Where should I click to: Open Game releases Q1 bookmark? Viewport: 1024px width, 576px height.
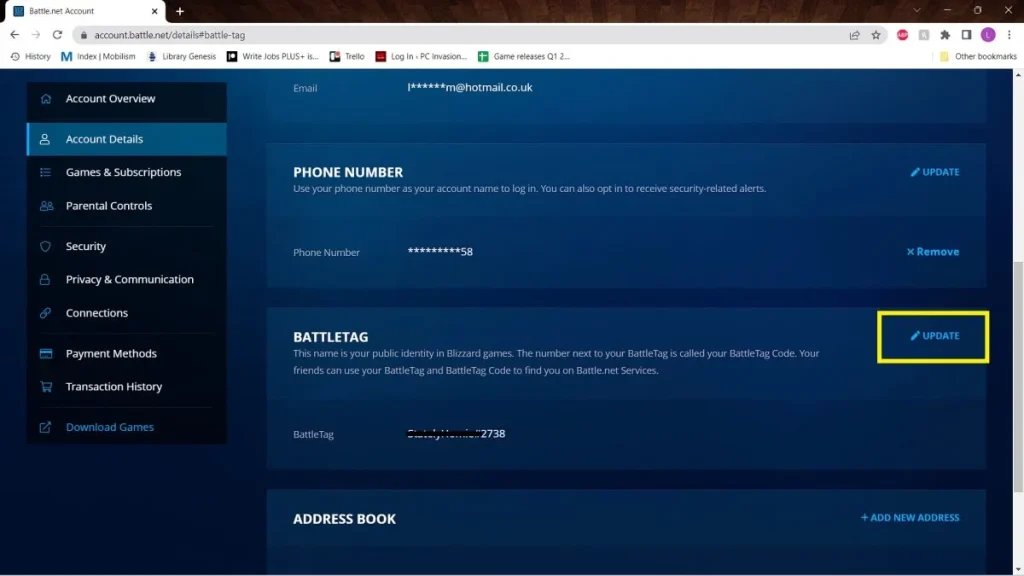(x=524, y=57)
